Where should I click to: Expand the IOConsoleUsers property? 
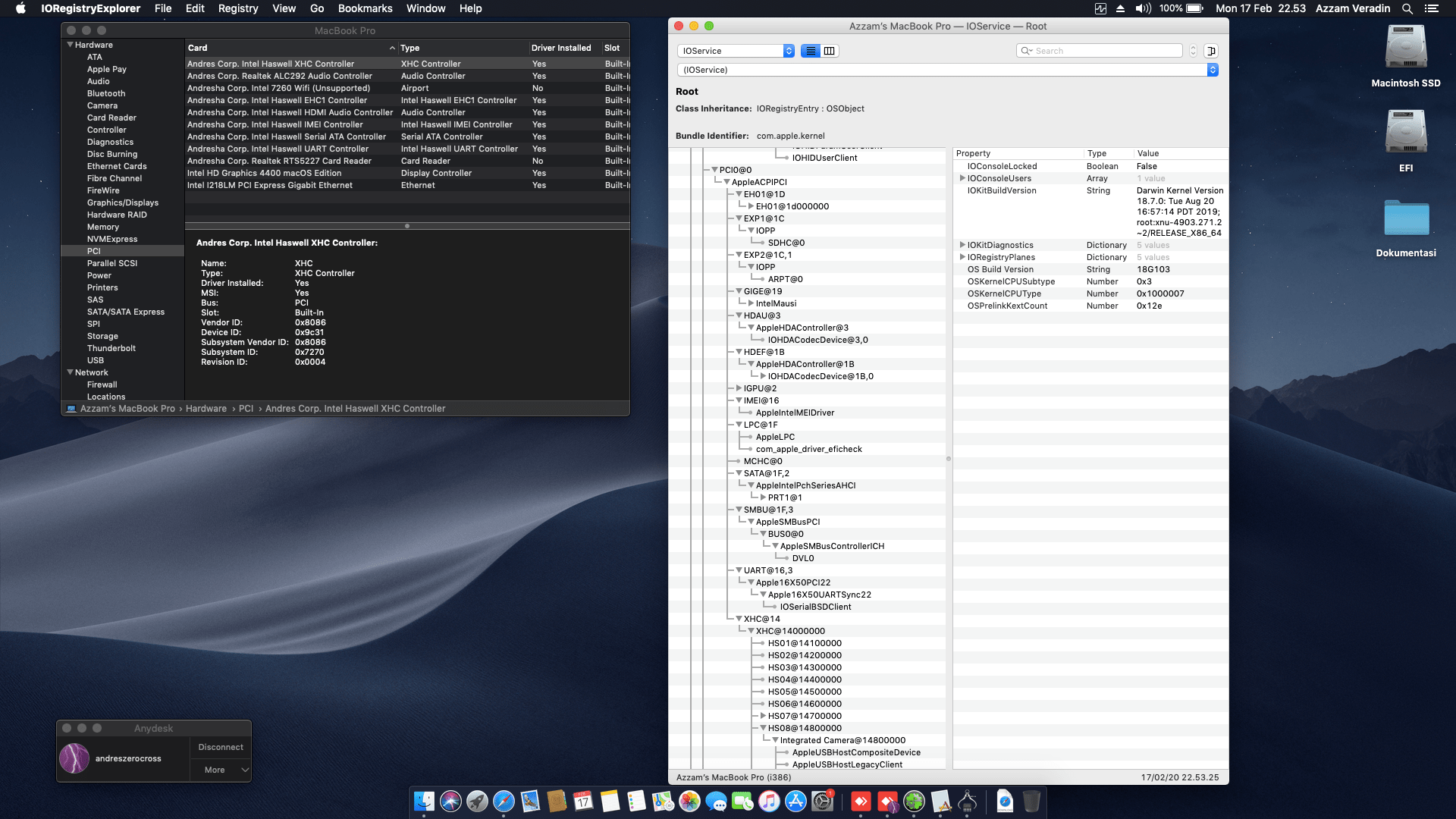pyautogui.click(x=962, y=178)
